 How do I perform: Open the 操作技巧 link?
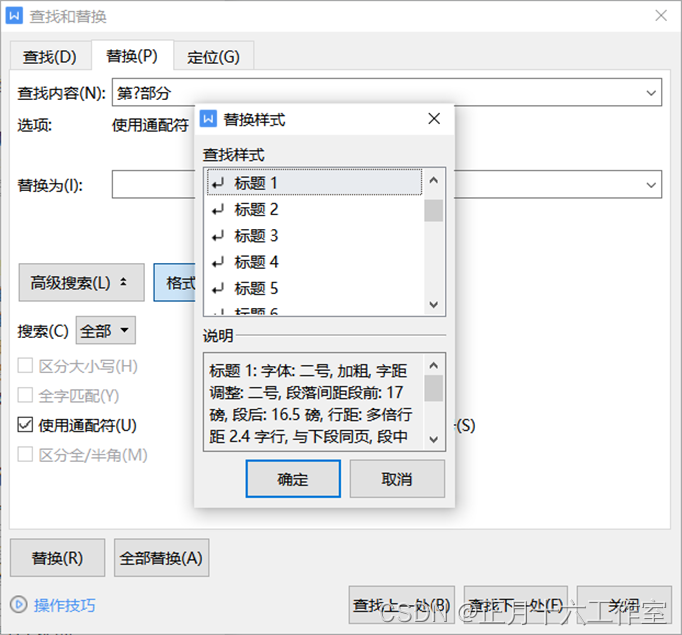click(x=64, y=605)
